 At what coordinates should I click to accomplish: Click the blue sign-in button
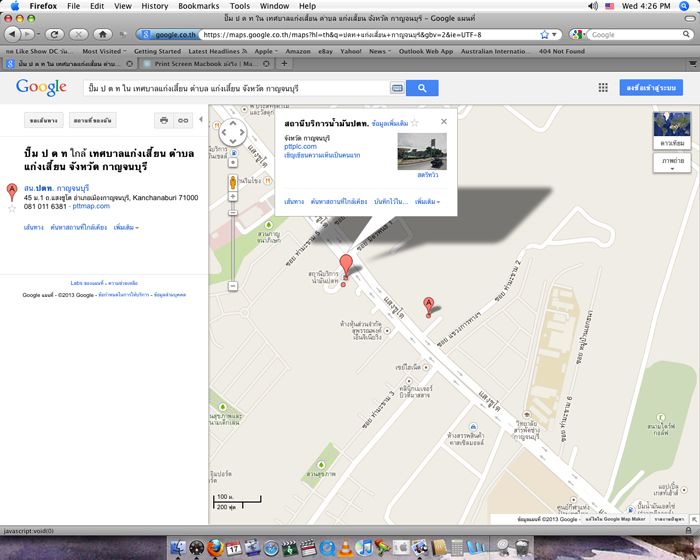point(650,89)
